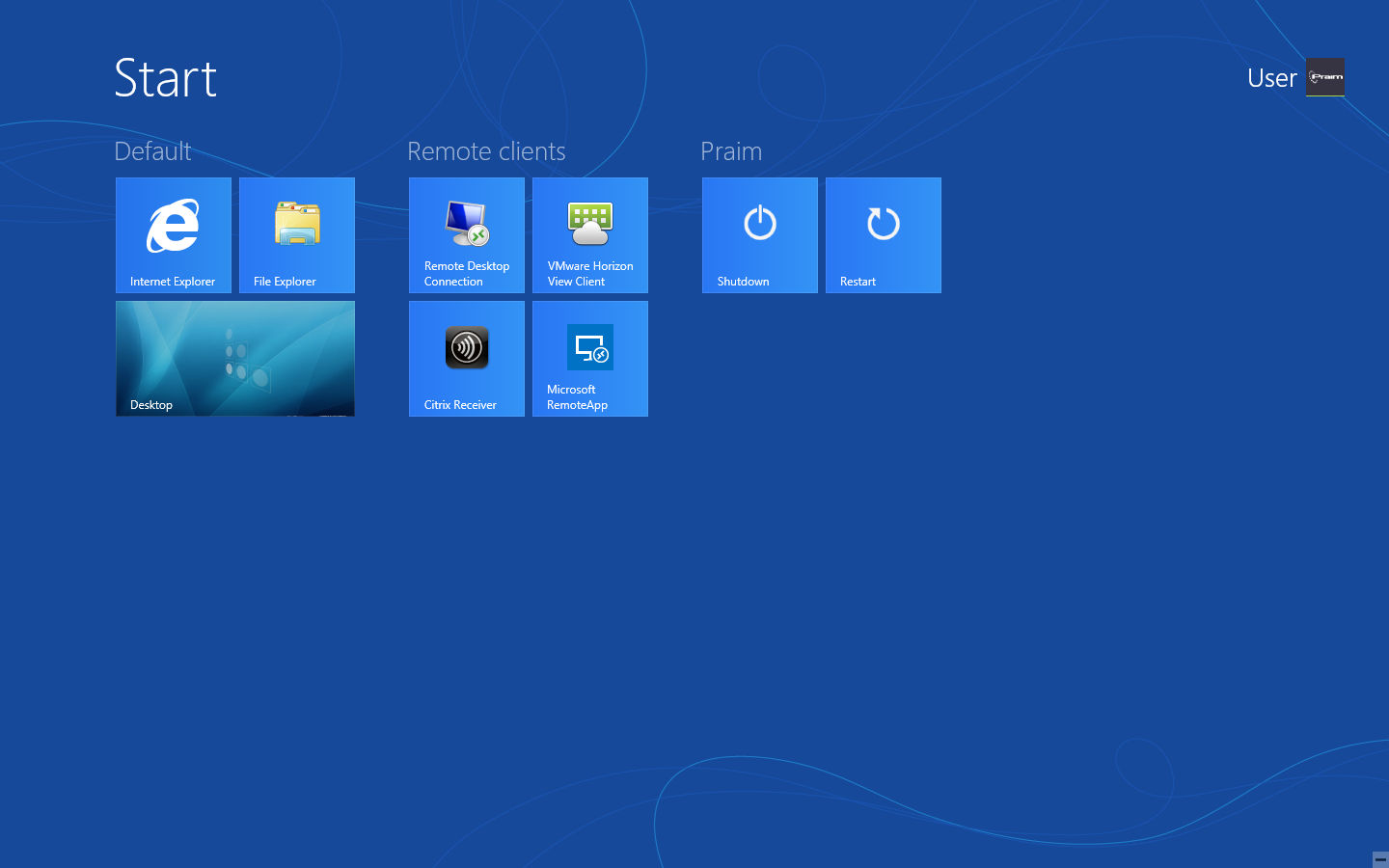Screen dimensions: 1389x868
Task: Select the Default group heading
Action: coord(152,151)
